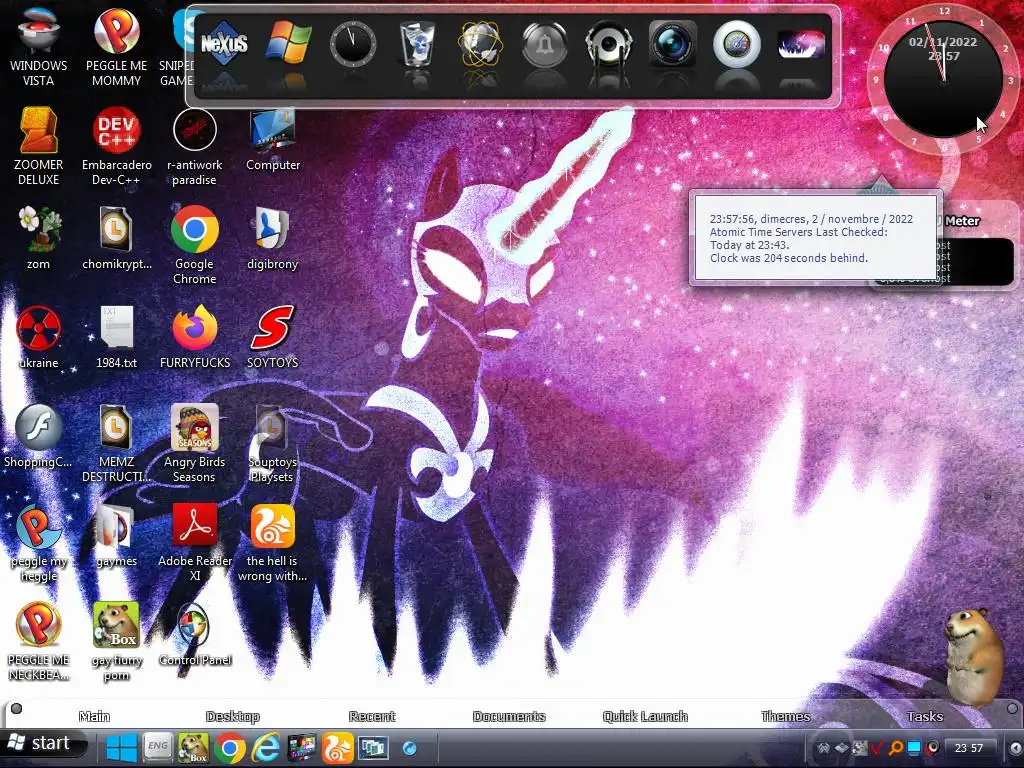This screenshot has width=1024, height=768.
Task: Click the shelf's left corner round button
Action: [x=16, y=708]
